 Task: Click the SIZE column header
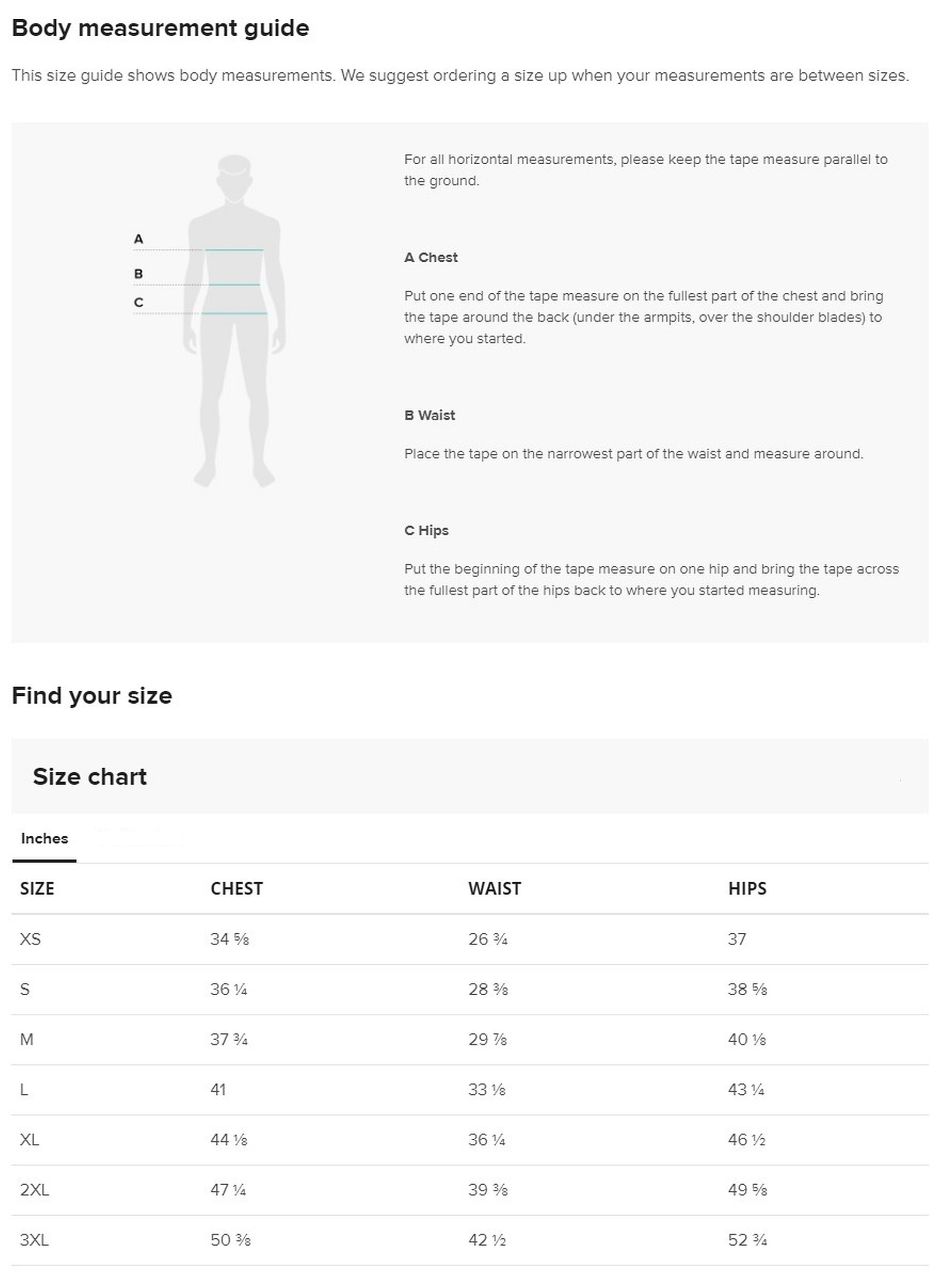coord(37,888)
